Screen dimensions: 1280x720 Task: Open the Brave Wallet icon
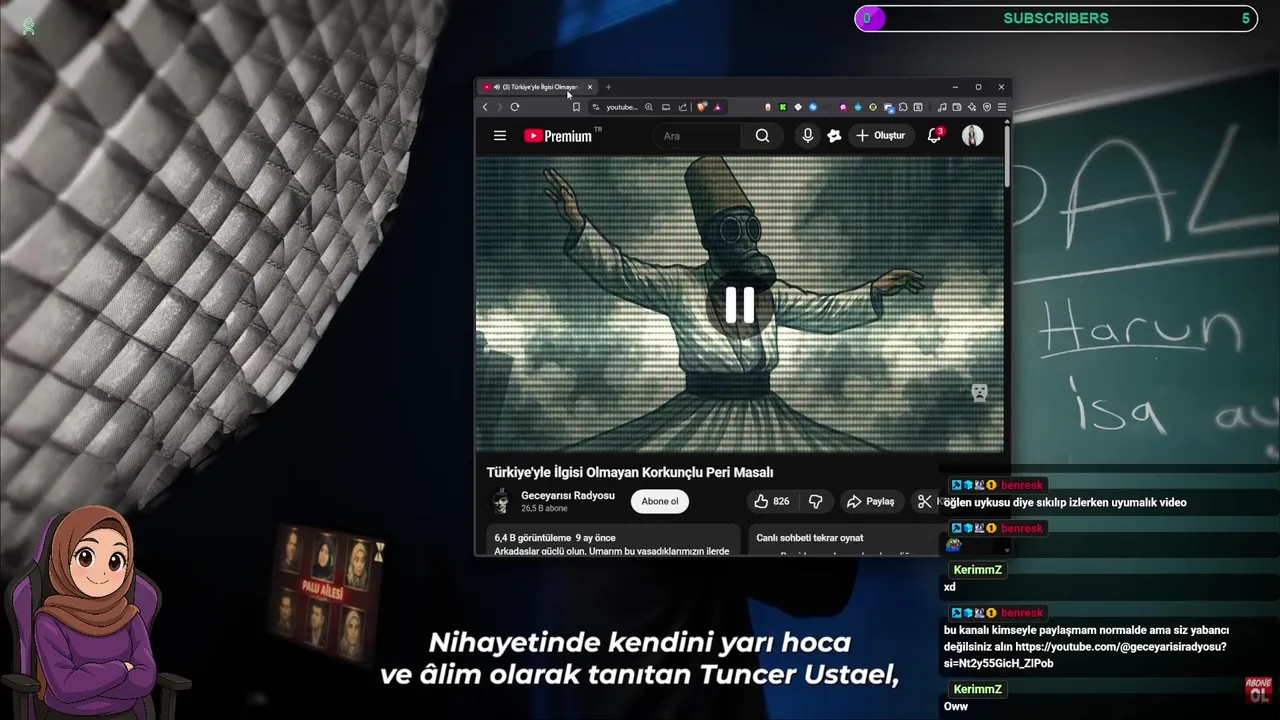(957, 107)
